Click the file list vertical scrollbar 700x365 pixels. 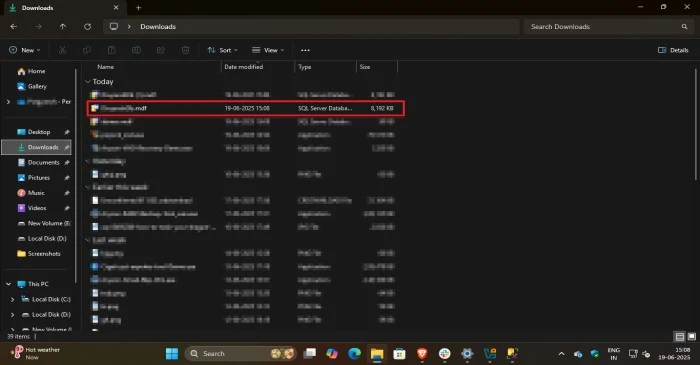coord(696,124)
